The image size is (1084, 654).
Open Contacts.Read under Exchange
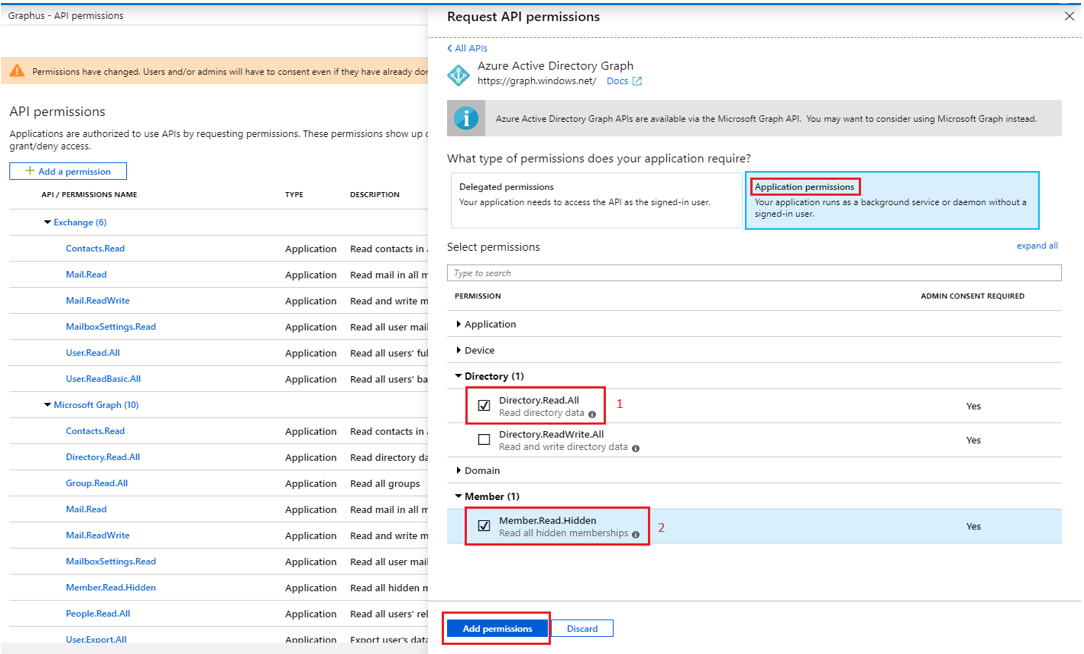95,249
